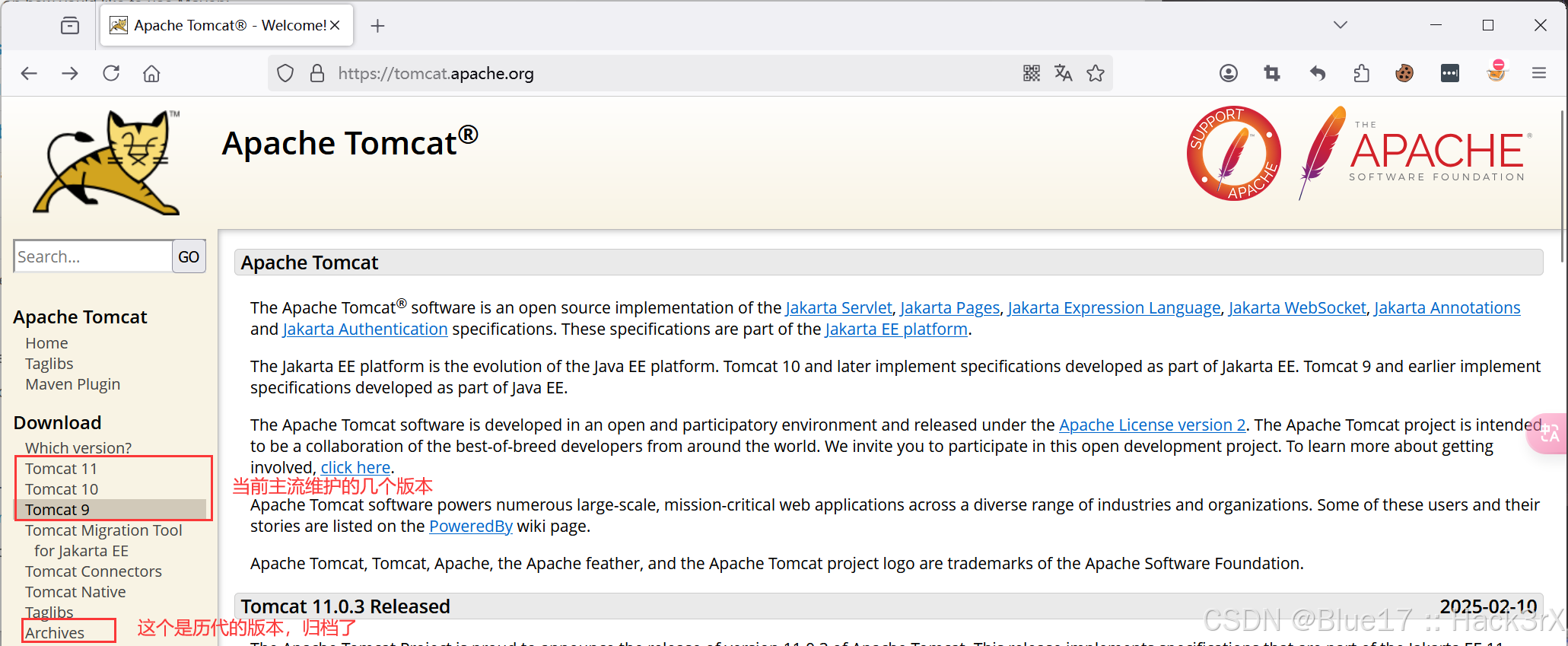1568x646 pixels.
Task: Open the Home sidebar link
Action: tap(46, 343)
